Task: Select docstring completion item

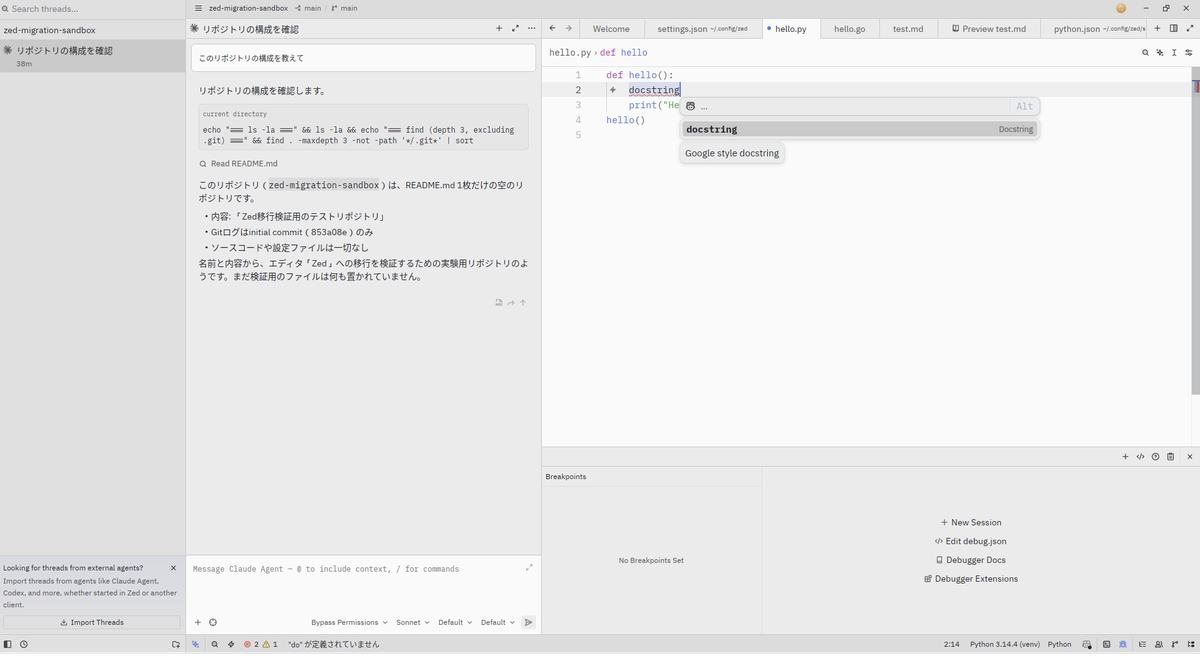Action: (x=859, y=129)
